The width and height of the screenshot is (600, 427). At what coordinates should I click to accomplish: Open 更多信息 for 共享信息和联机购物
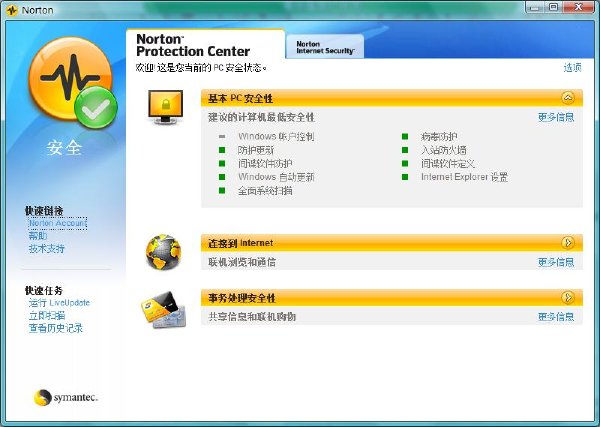coord(556,316)
